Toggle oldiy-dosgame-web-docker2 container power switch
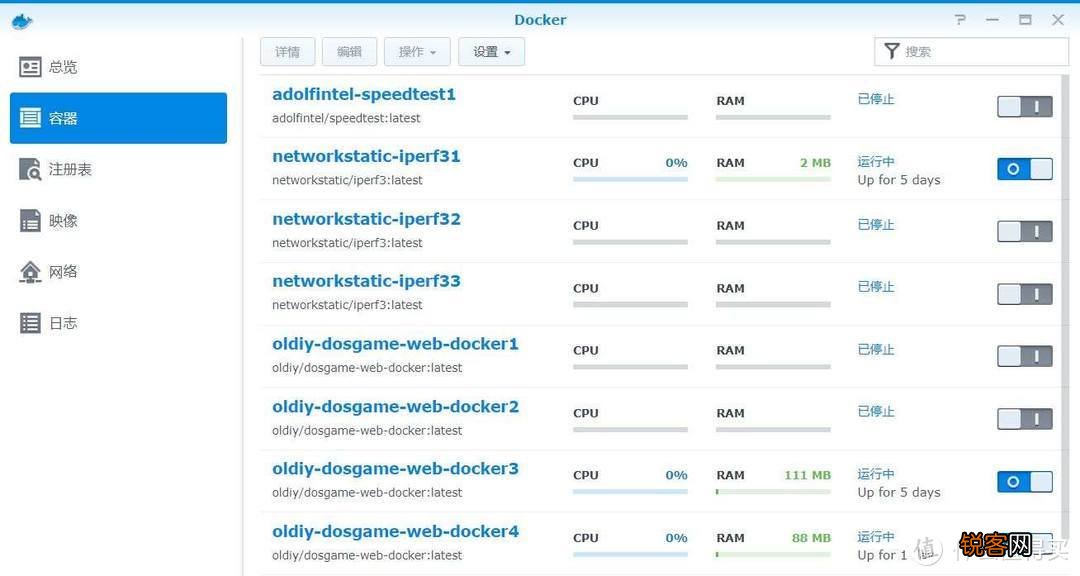This screenshot has height=576, width=1080. coord(1025,419)
